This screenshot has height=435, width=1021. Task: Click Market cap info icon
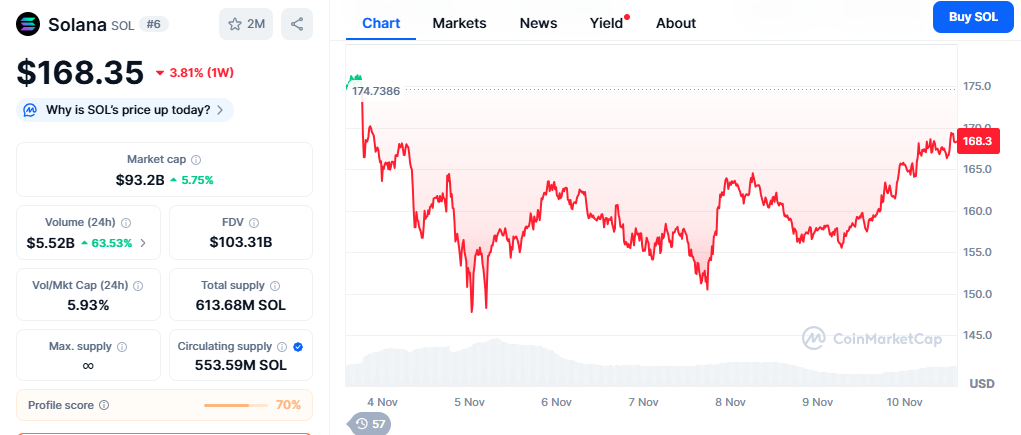(196, 160)
